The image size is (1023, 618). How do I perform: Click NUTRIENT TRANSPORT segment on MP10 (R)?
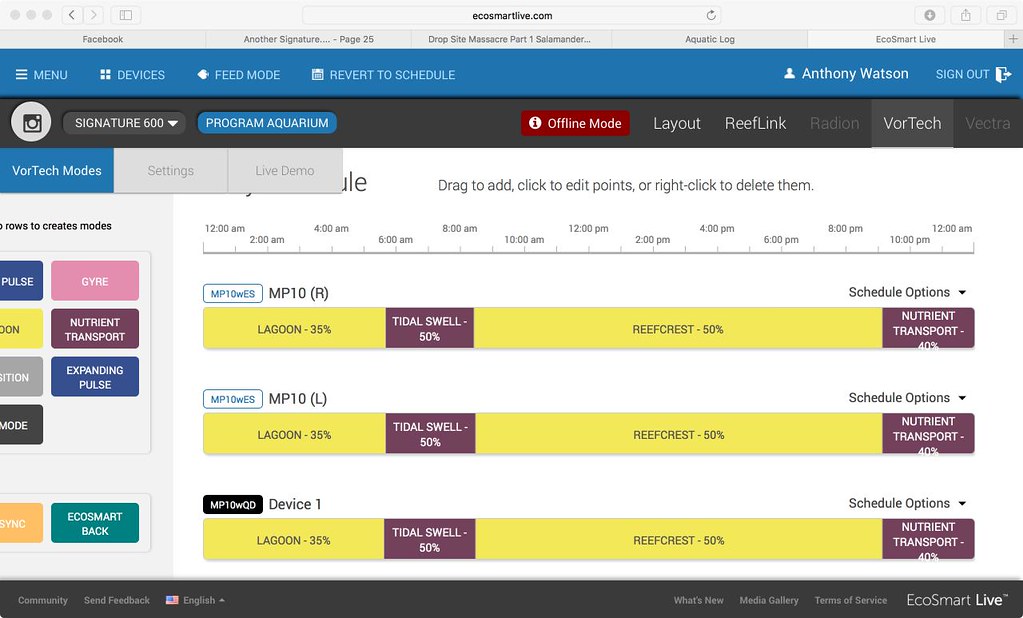[x=928, y=328]
